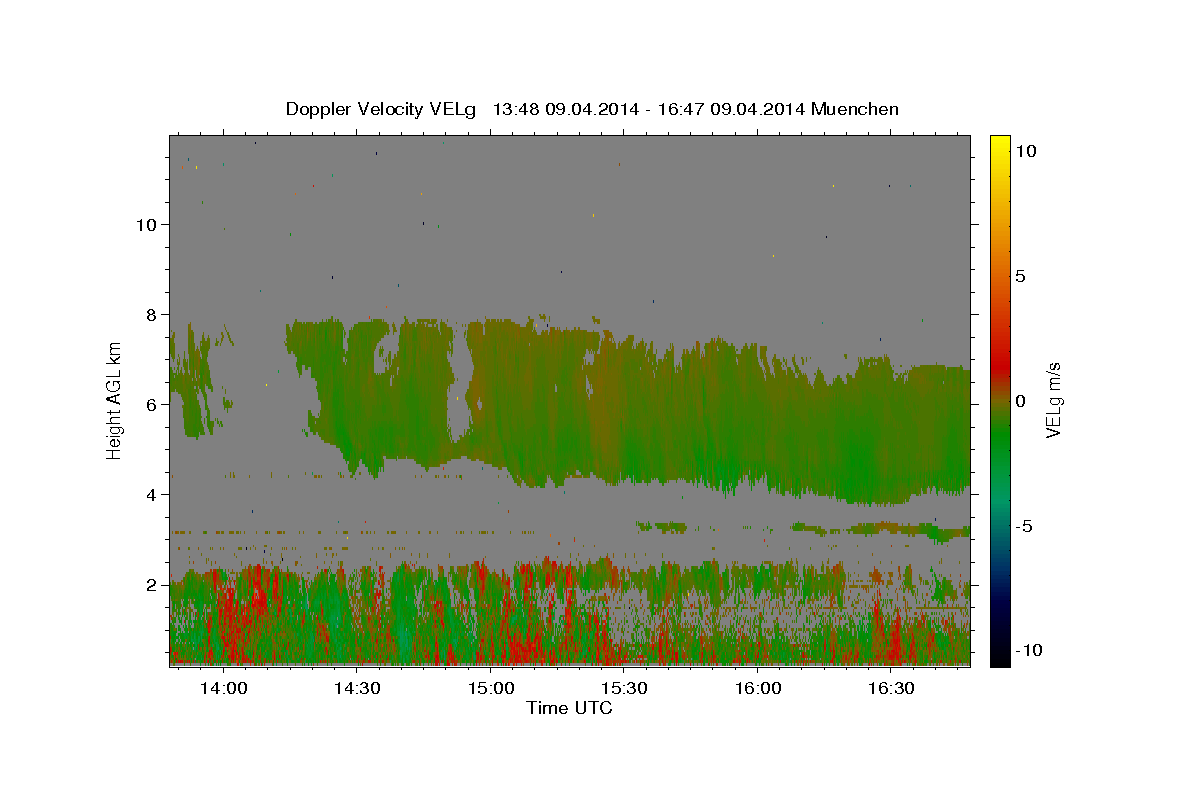Image resolution: width=1200 pixels, height=800 pixels.
Task: Click the colorbar tick label 5
Action: 1020,276
